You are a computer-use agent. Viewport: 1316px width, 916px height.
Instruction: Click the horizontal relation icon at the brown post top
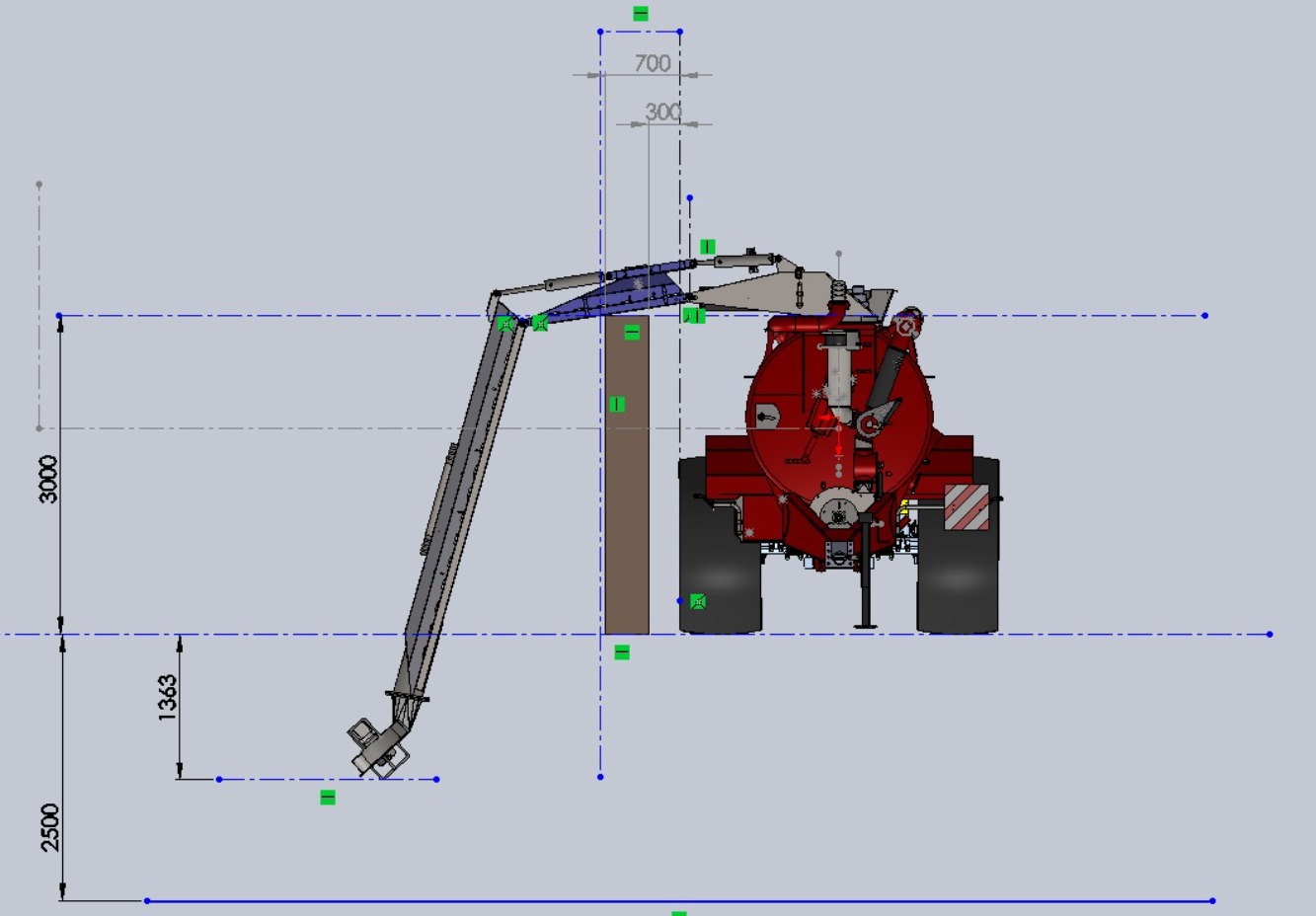(x=632, y=333)
